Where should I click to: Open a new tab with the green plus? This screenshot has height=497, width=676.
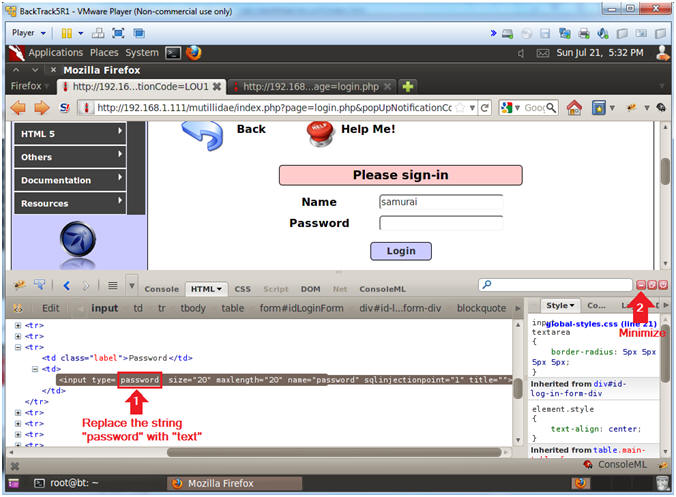click(407, 87)
